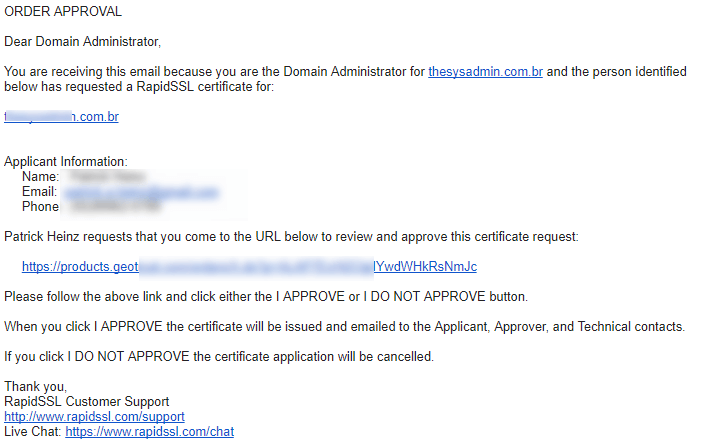Image resolution: width=701 pixels, height=447 pixels.
Task: Click the 'Name:' field label
Action: click(x=41, y=177)
